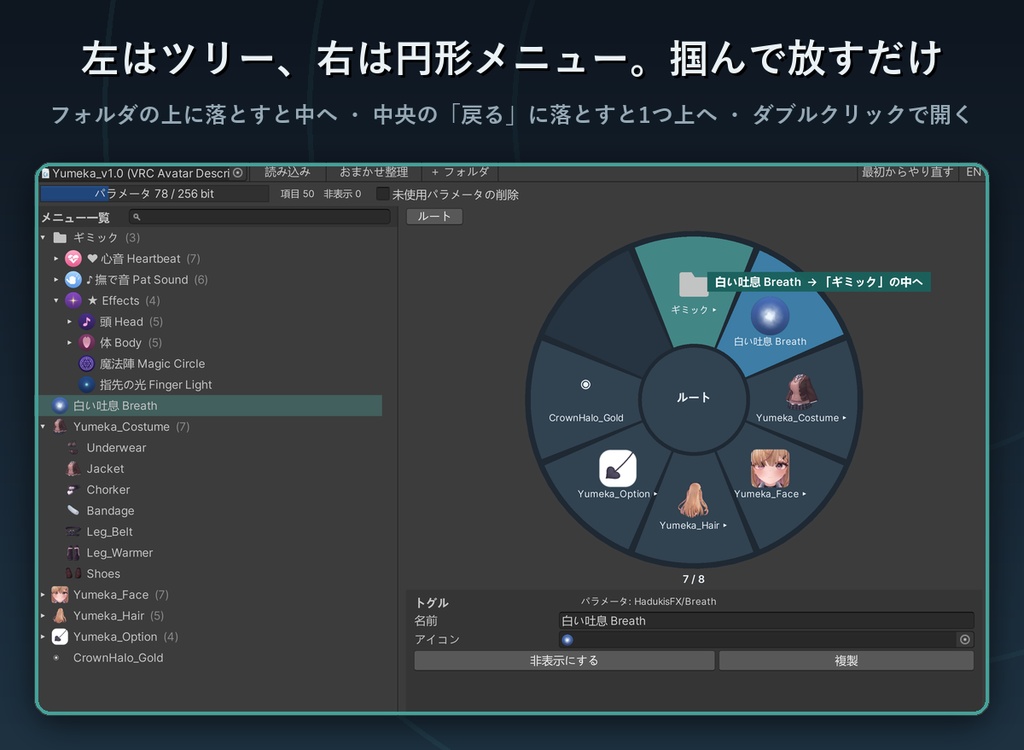Click the Finger Light icon
The height and width of the screenshot is (750, 1024).
click(86, 385)
